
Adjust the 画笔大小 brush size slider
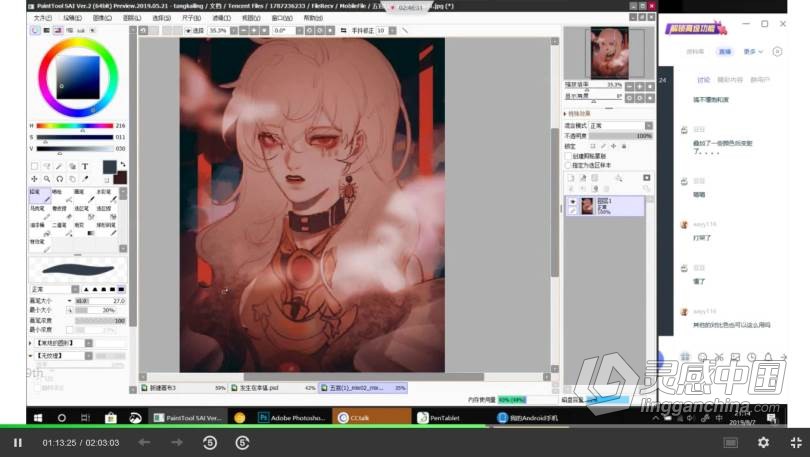(100, 301)
